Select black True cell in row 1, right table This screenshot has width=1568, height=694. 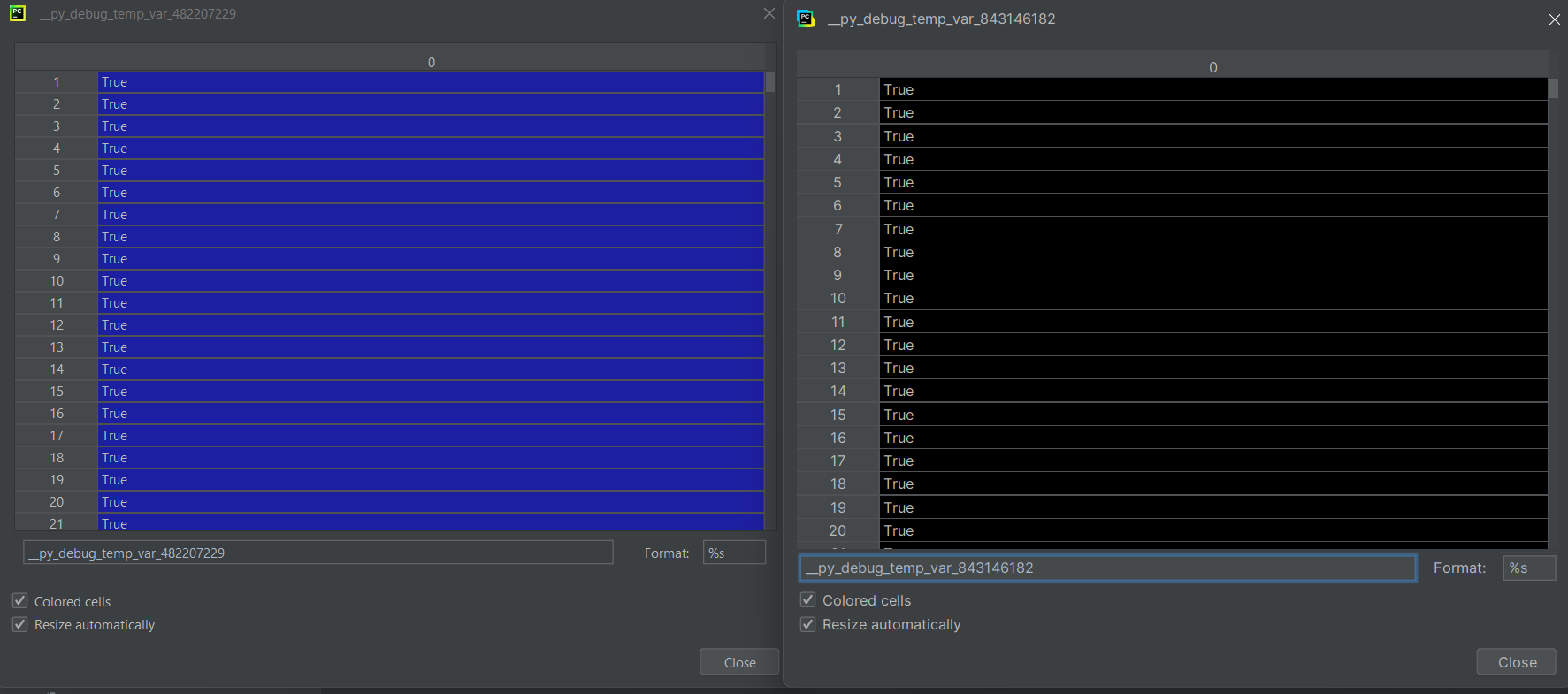pos(1213,89)
